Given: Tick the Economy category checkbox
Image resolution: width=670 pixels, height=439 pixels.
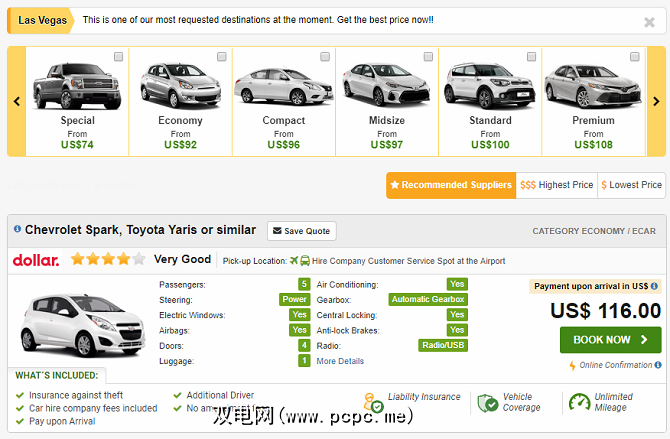Looking at the screenshot, I should point(221,57).
